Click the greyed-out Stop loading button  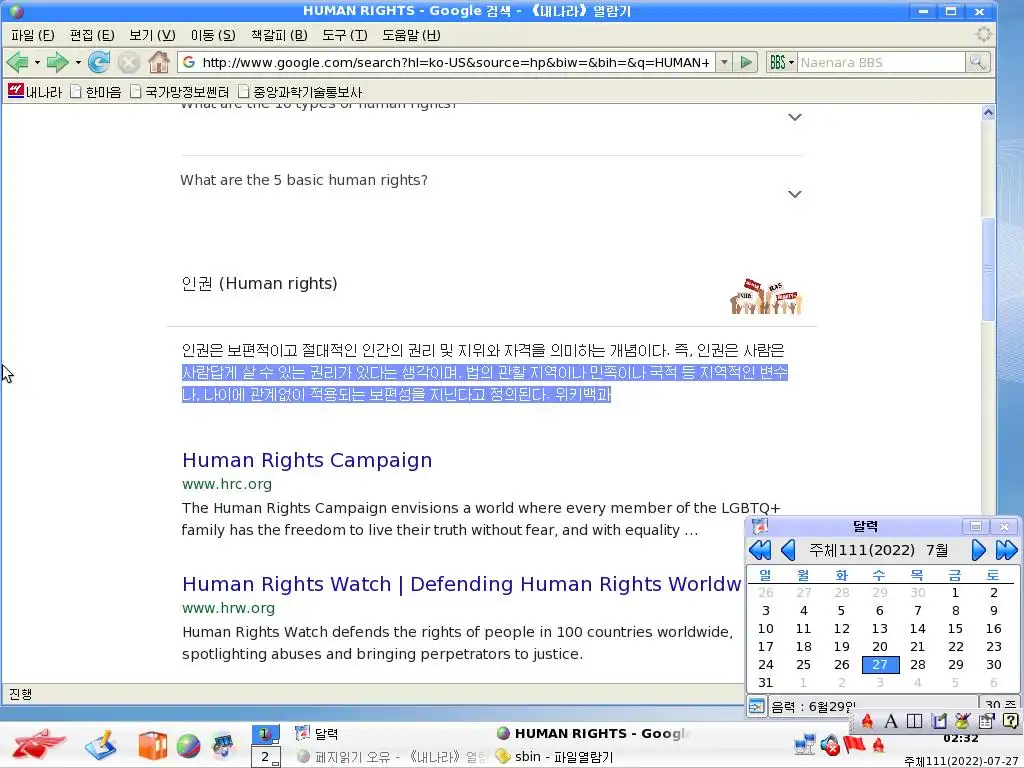(x=129, y=63)
